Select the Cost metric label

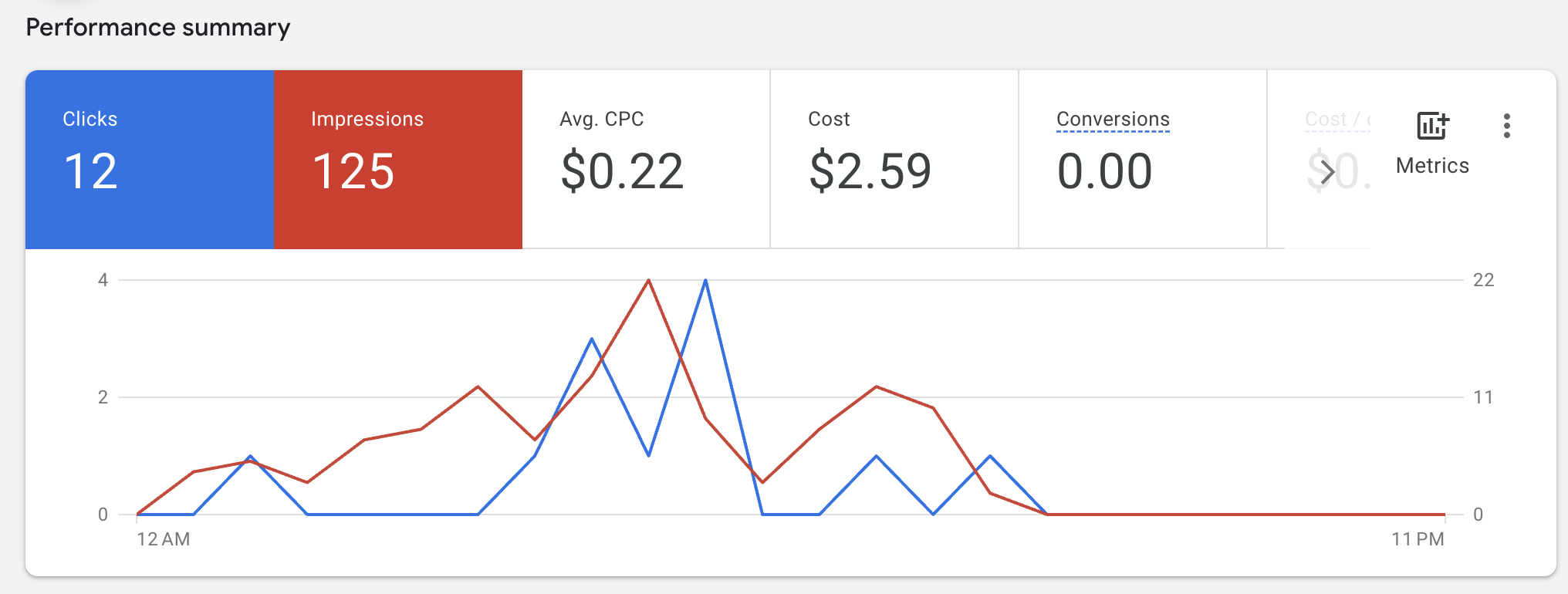pyautogui.click(x=828, y=119)
